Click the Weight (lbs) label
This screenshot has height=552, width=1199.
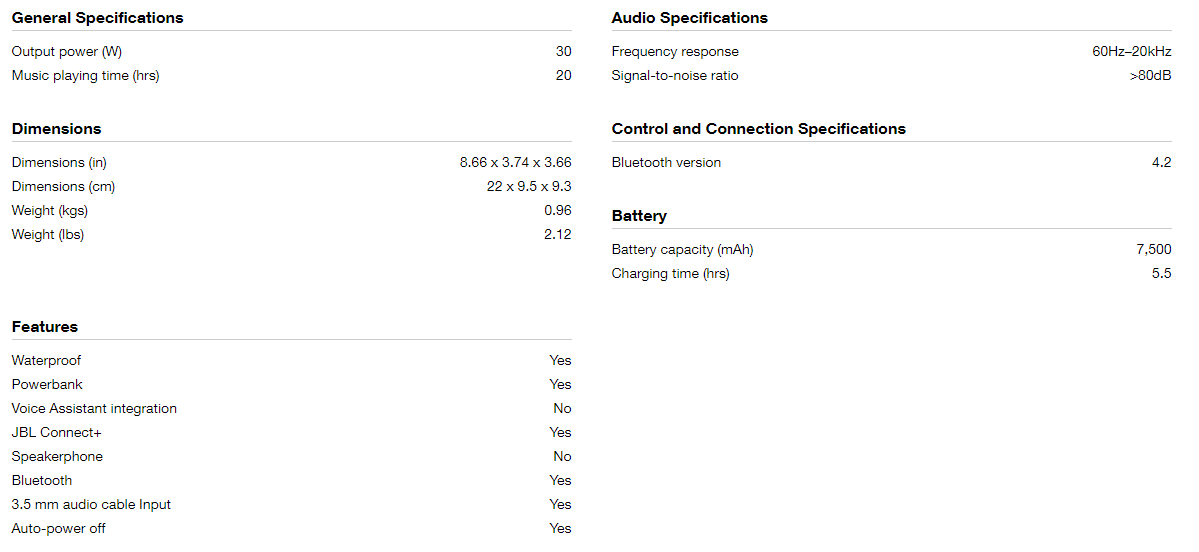click(x=47, y=235)
